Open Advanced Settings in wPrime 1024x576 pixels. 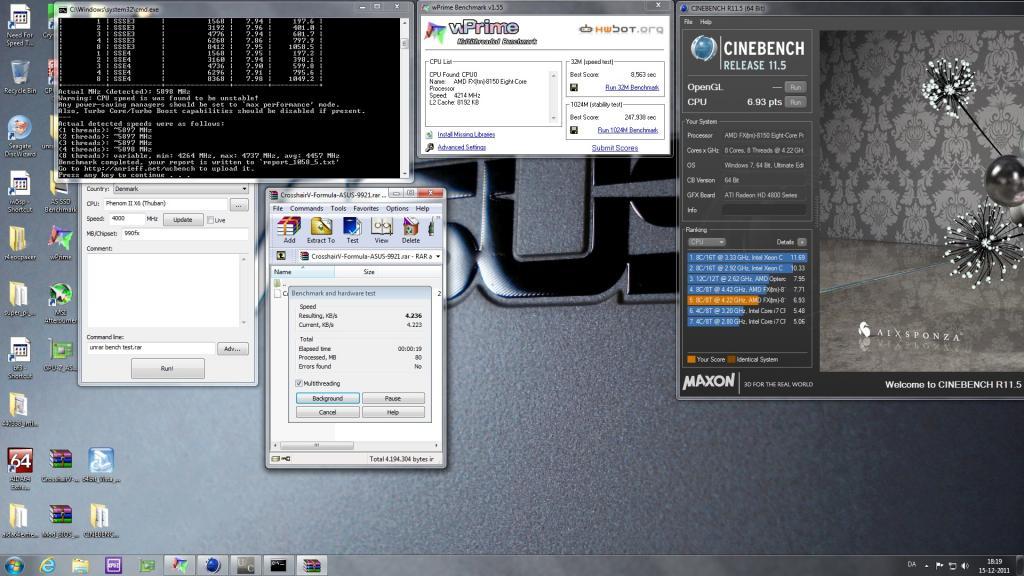(461, 148)
